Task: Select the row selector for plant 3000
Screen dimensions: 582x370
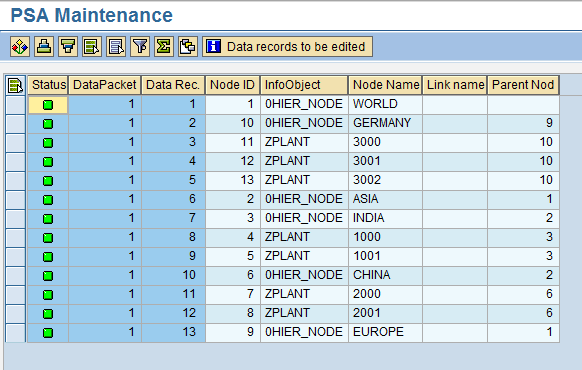Action: point(16,142)
